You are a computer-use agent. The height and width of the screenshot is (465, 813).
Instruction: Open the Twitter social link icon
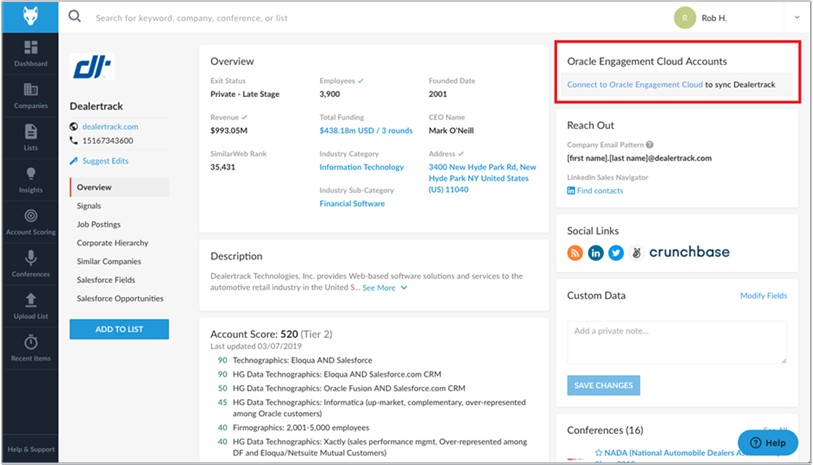coord(616,253)
